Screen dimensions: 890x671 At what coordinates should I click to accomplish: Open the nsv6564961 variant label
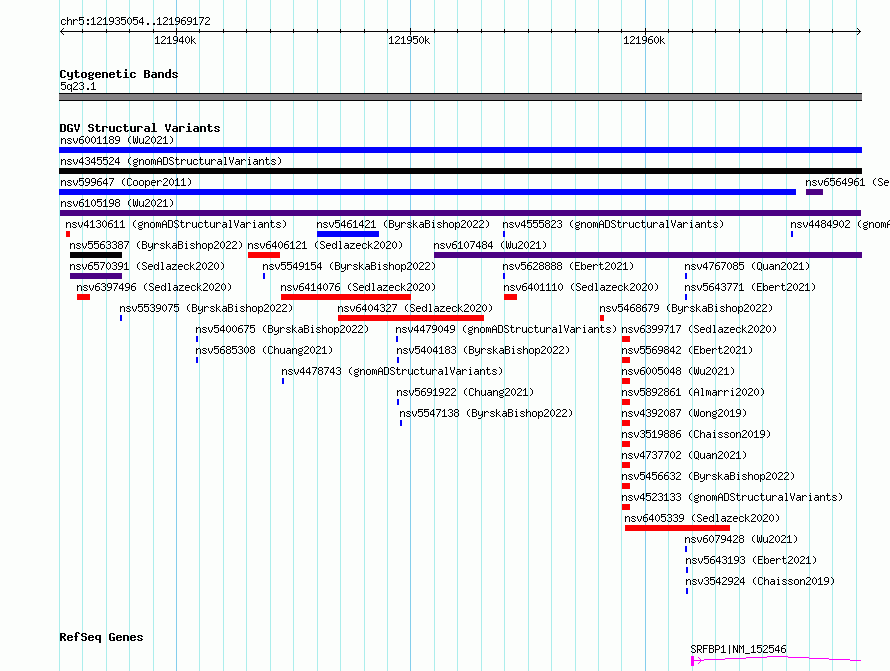[x=847, y=182]
